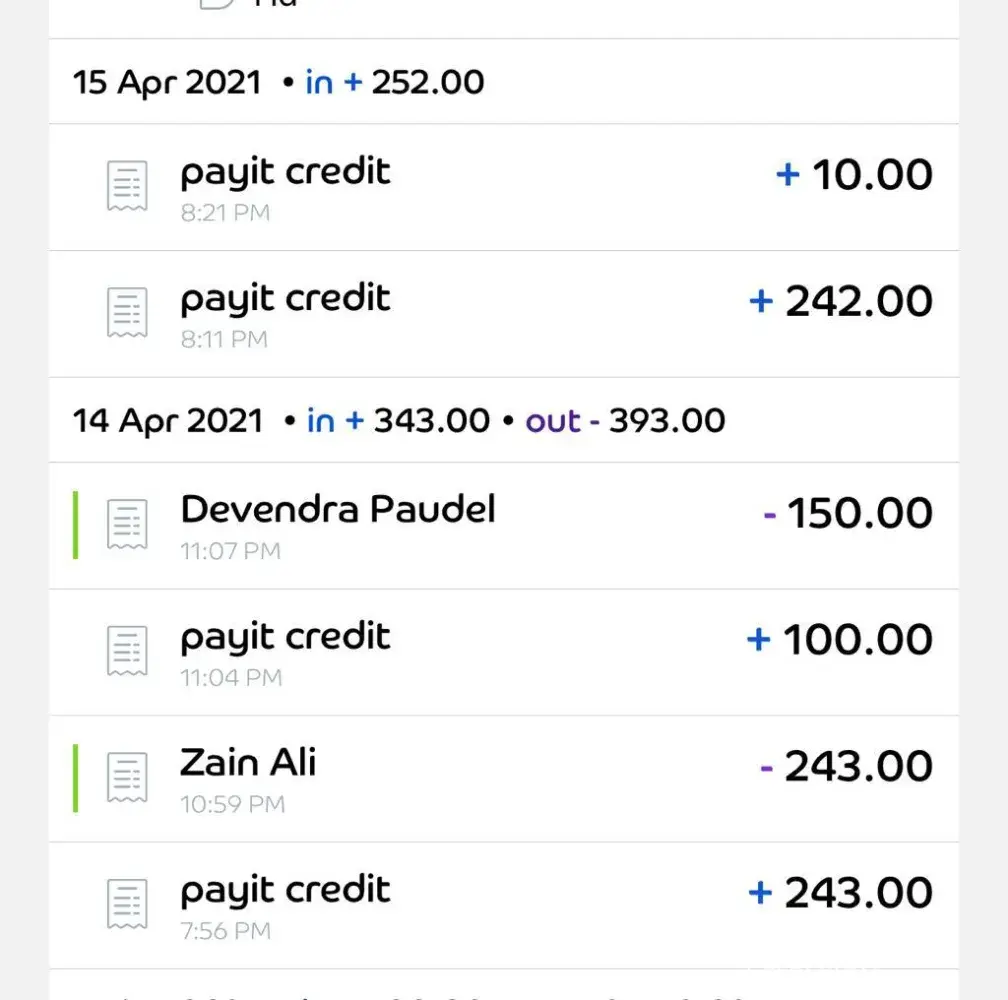
Task: Tap the 14 Apr 2021 date header
Action: click(167, 421)
